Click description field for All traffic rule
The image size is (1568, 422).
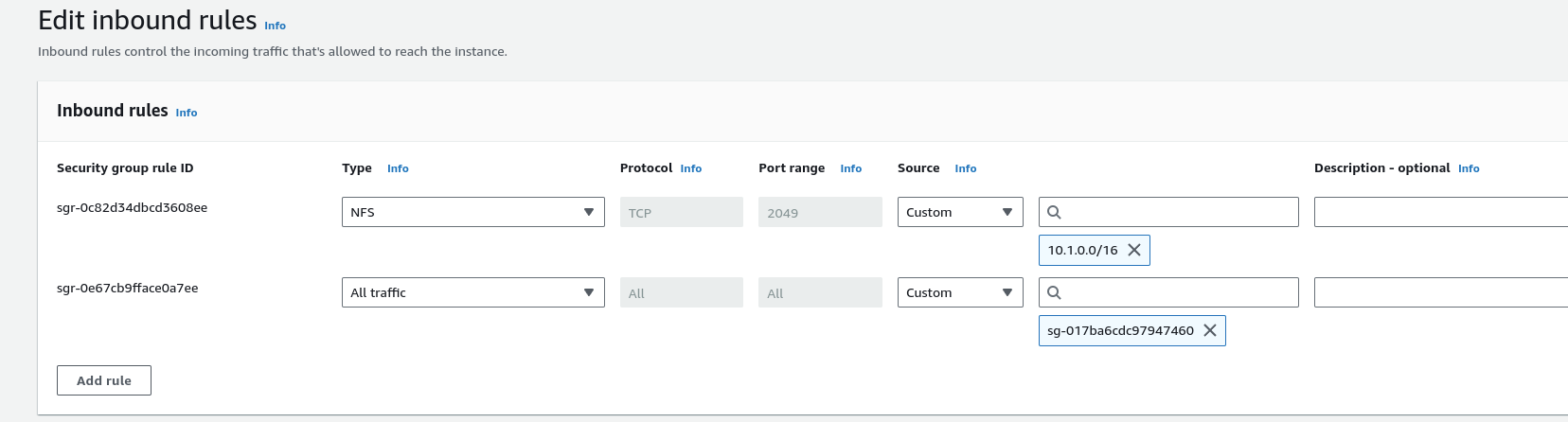tap(1439, 292)
